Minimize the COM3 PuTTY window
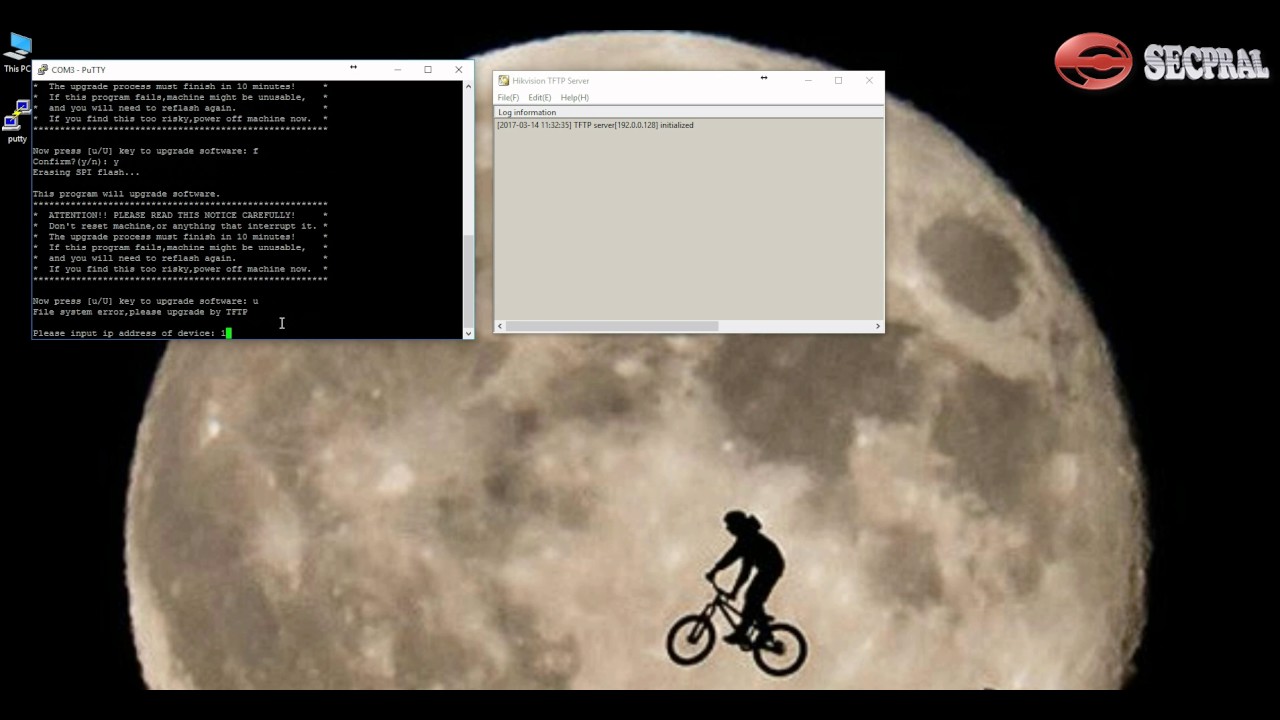This screenshot has height=720, width=1280. click(397, 70)
